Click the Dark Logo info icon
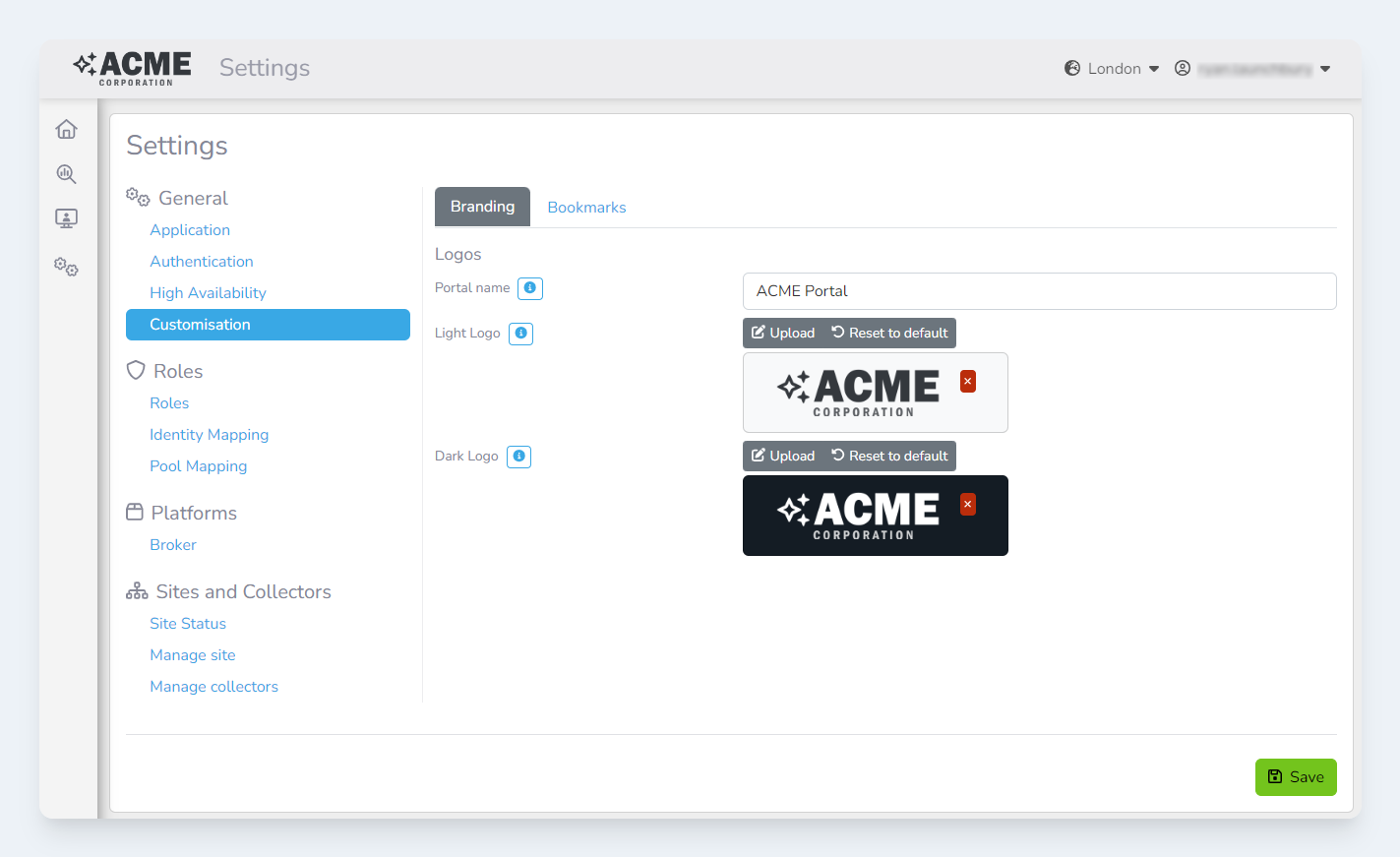The height and width of the screenshot is (857, 1400). (x=518, y=457)
